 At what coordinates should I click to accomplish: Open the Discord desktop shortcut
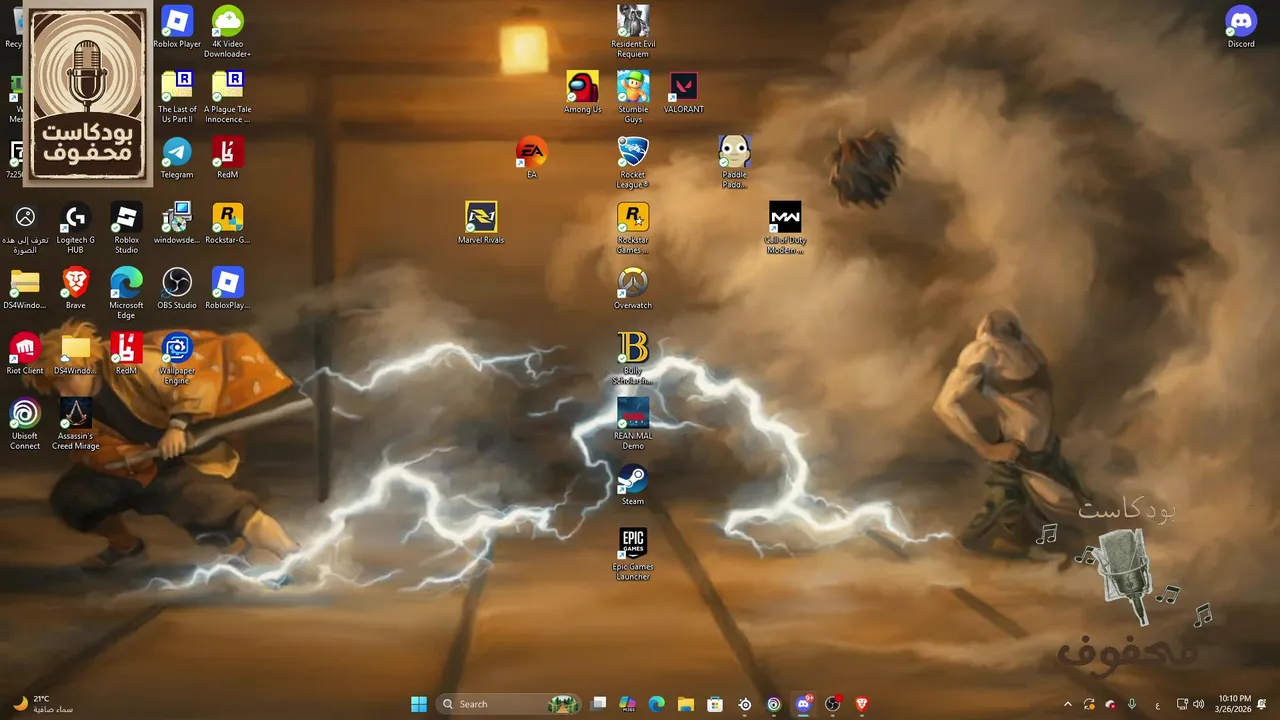(x=1241, y=27)
